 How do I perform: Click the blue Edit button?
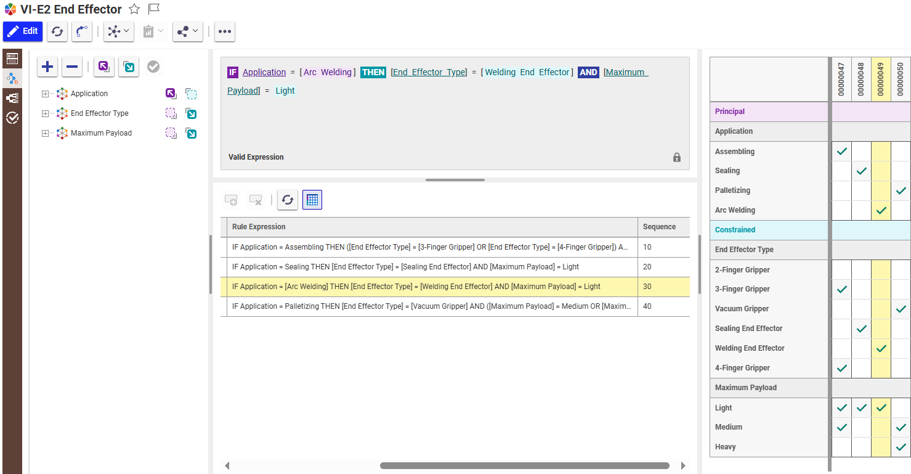point(23,31)
